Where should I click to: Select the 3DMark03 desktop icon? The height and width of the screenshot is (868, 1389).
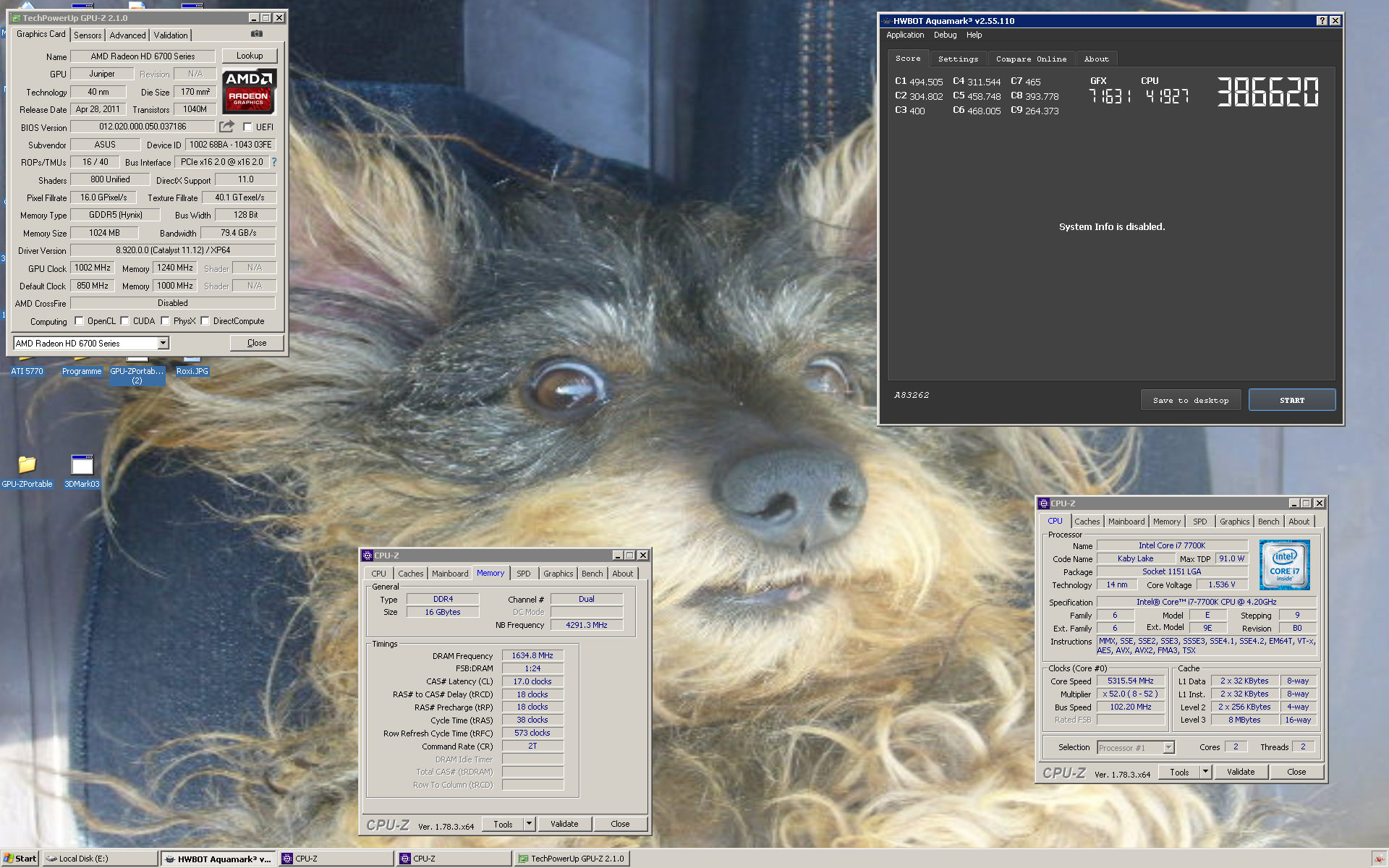[82, 471]
